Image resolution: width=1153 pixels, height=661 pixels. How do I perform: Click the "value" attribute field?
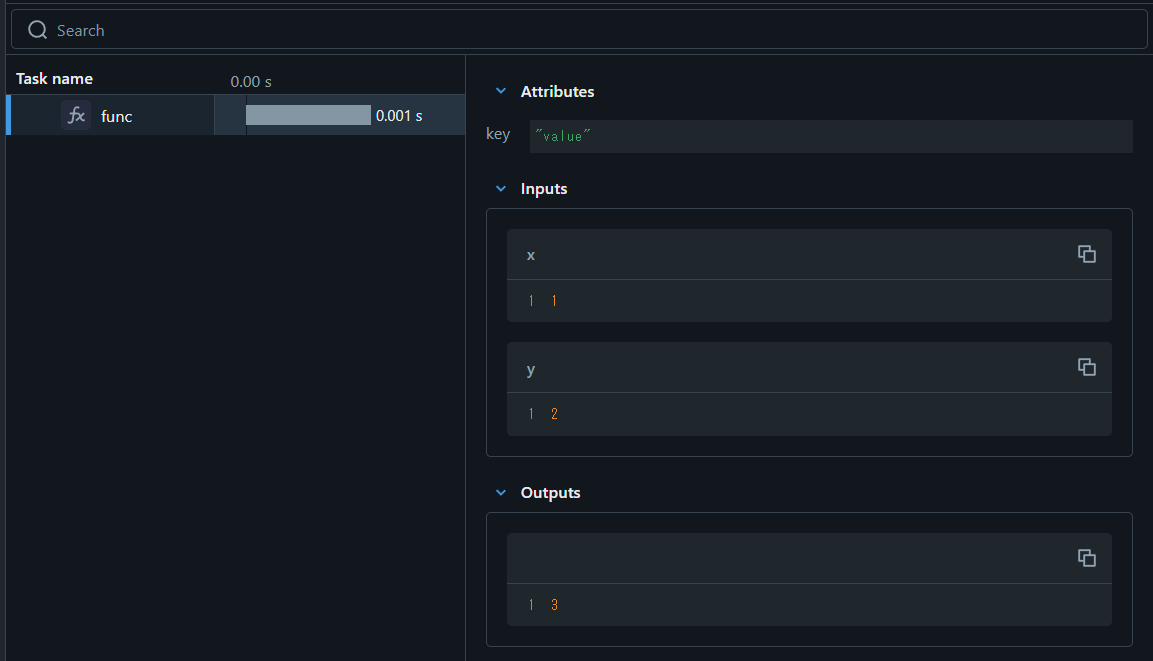(831, 136)
